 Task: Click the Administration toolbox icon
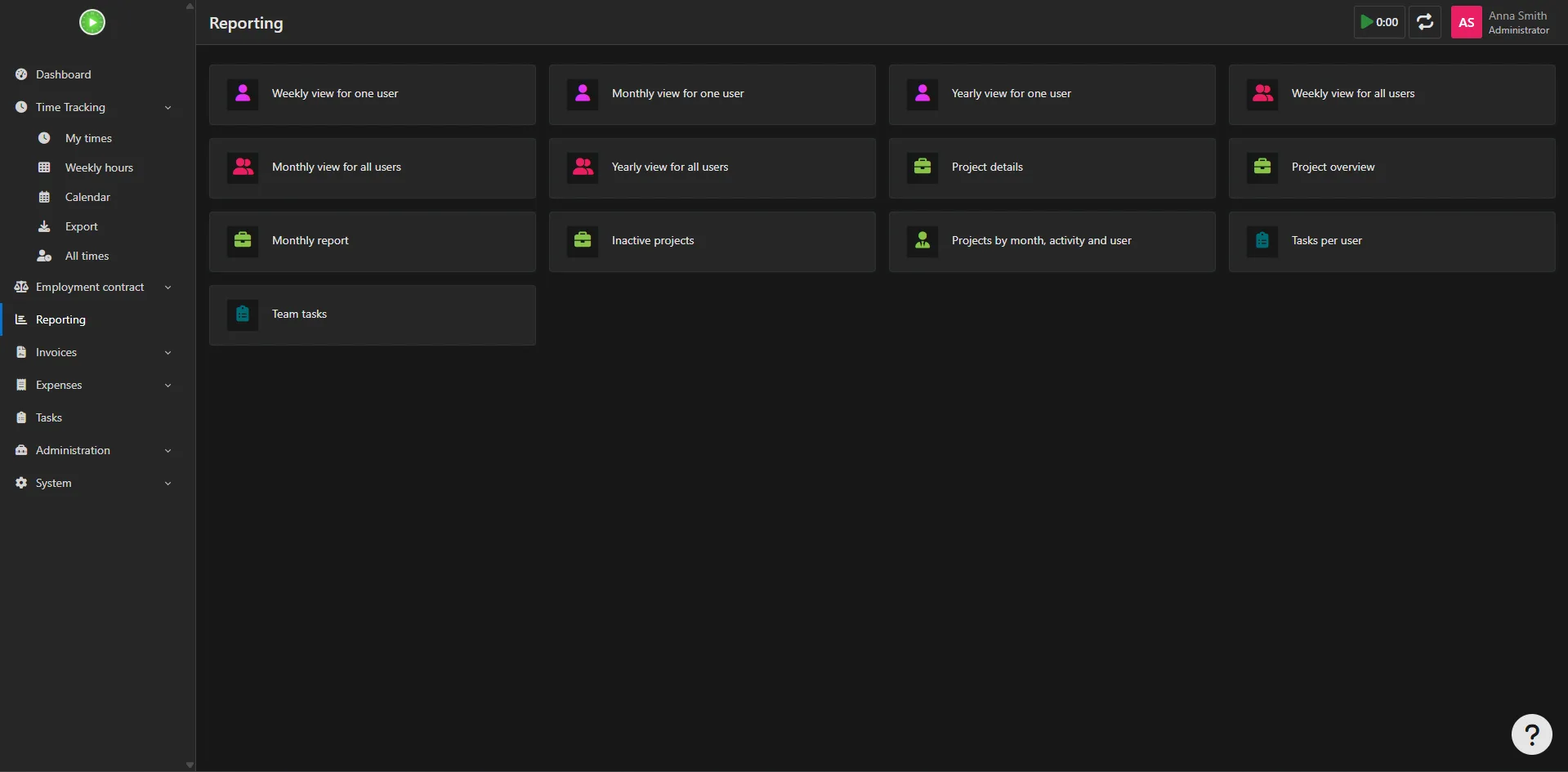coord(21,450)
